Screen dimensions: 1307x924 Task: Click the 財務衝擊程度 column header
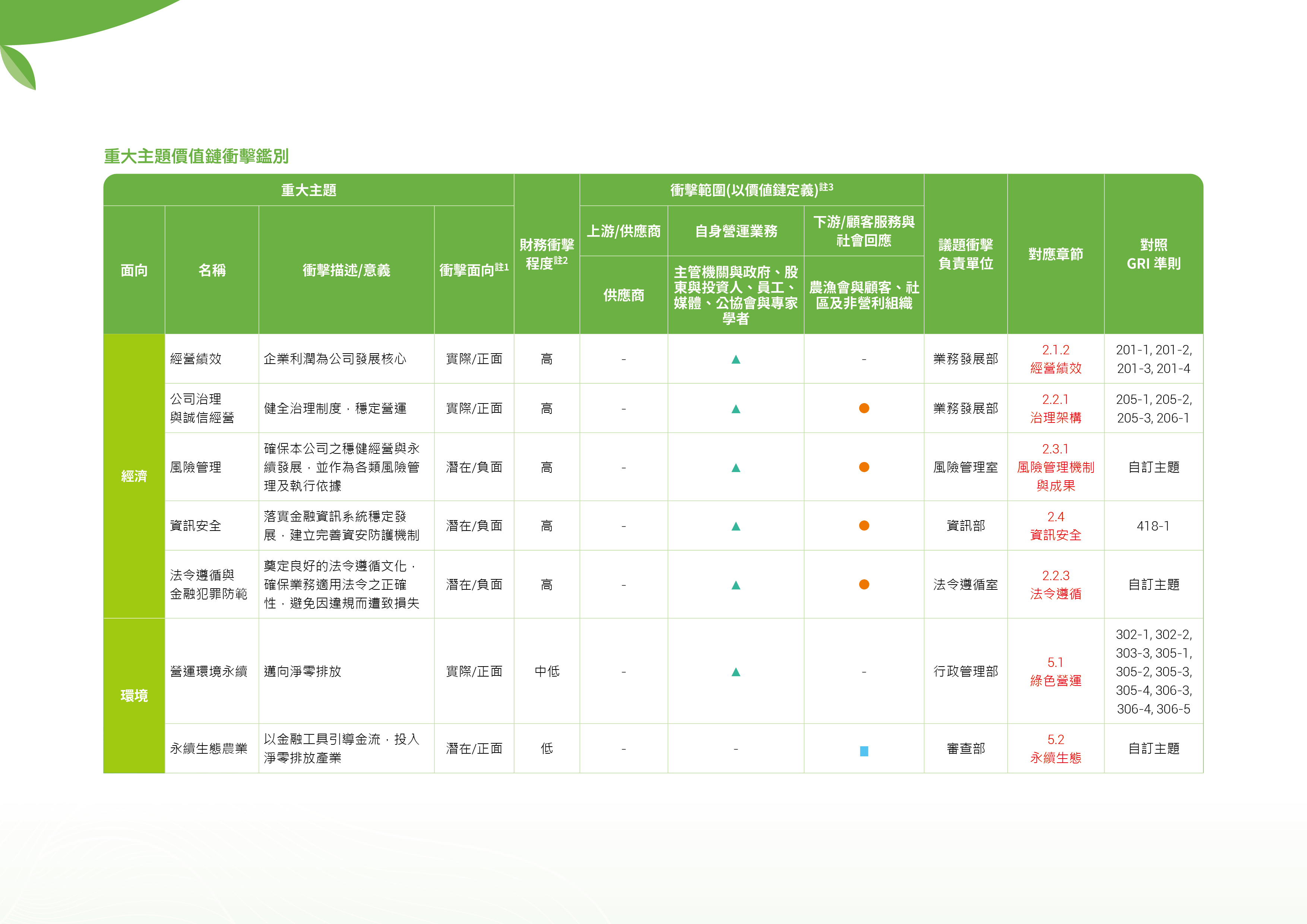click(547, 254)
